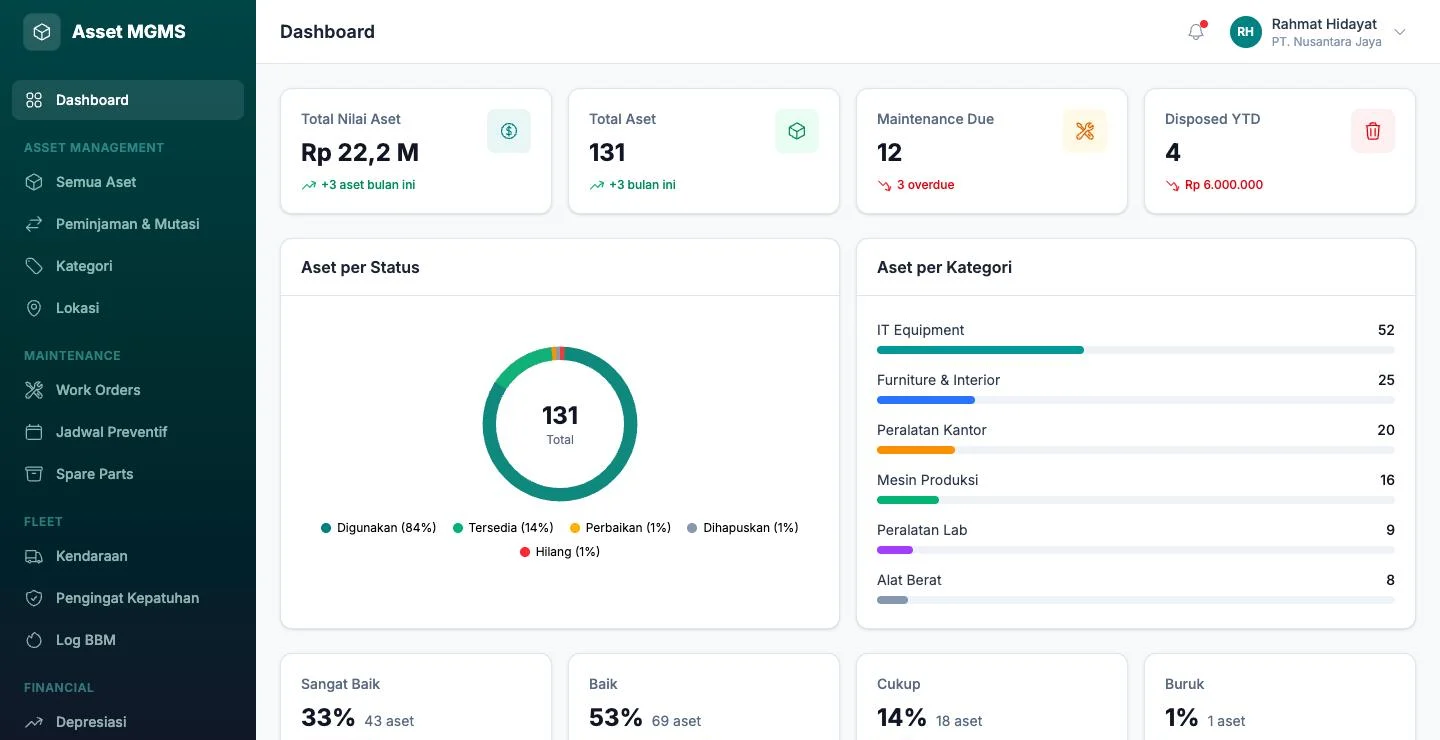Click the trash icon on Disposed YTD card
The height and width of the screenshot is (740, 1440).
[x=1373, y=131]
